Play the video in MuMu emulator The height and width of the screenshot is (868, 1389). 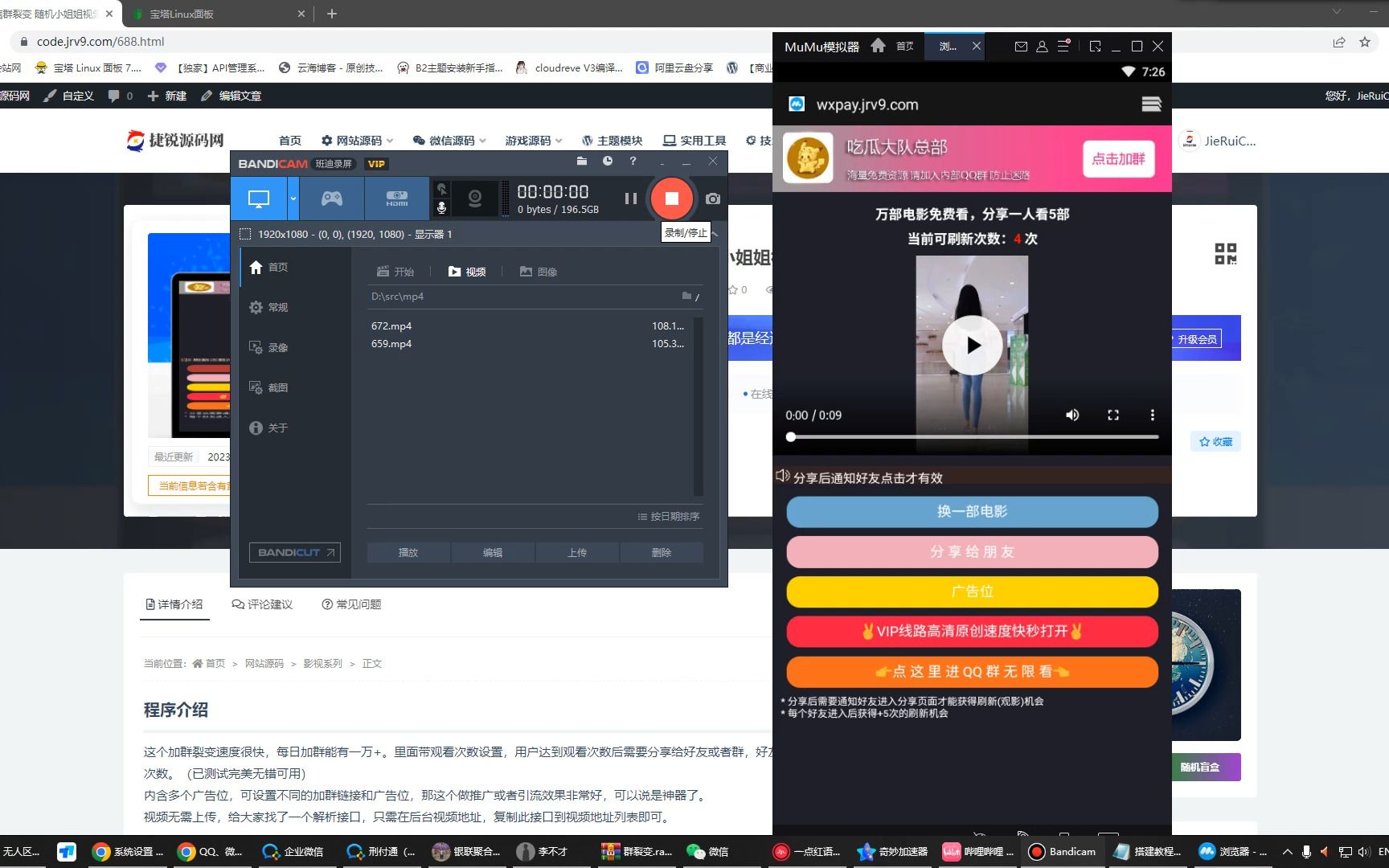[x=973, y=346]
